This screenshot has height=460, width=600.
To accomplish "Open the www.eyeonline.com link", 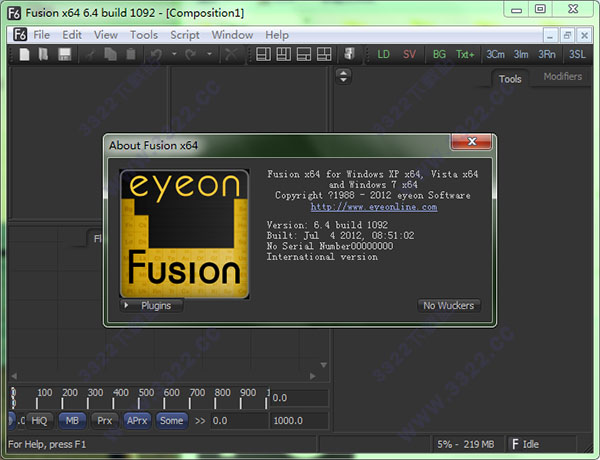I will click(374, 207).
